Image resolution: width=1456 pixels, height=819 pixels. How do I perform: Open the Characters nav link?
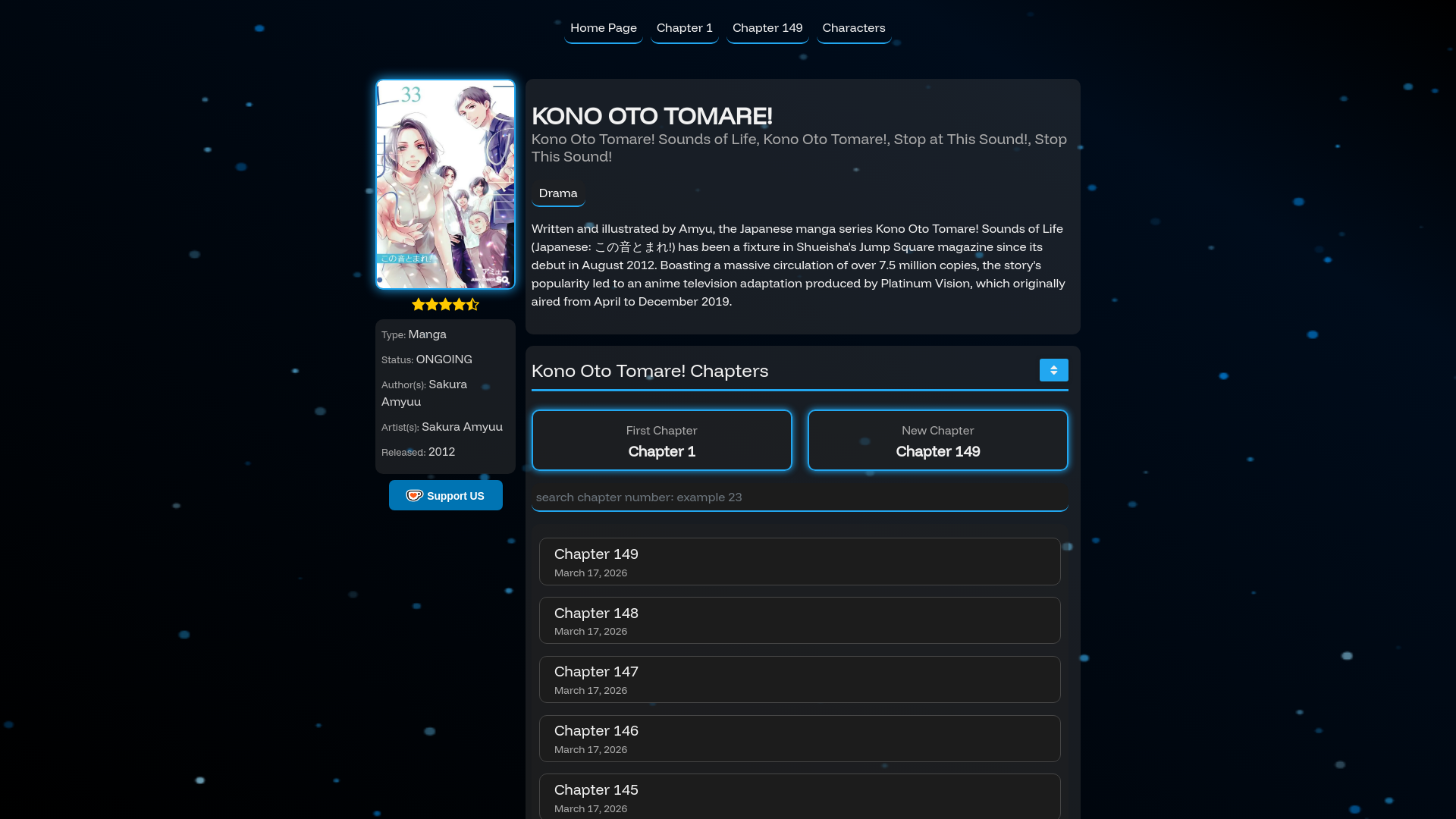pos(854,28)
